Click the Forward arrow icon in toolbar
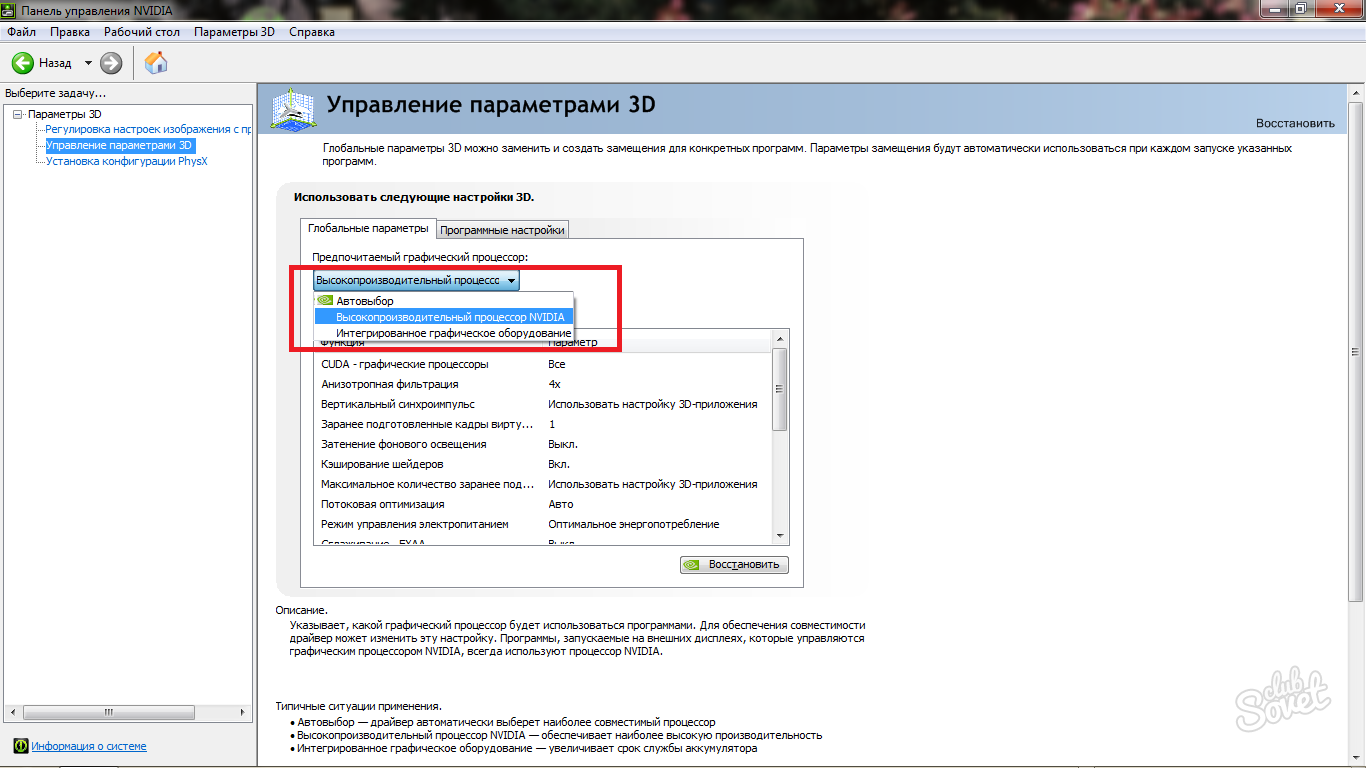1366x768 pixels. (111, 63)
